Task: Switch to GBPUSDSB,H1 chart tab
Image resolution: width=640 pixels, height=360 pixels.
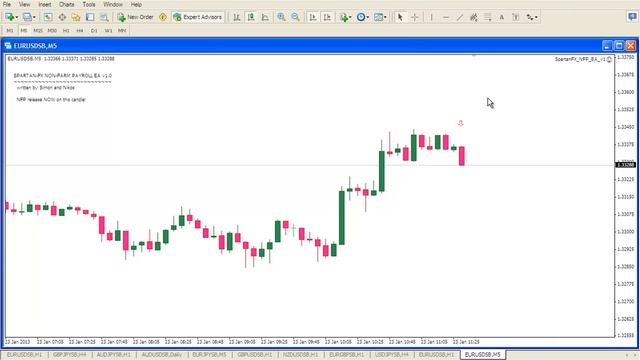Action: click(x=255, y=355)
